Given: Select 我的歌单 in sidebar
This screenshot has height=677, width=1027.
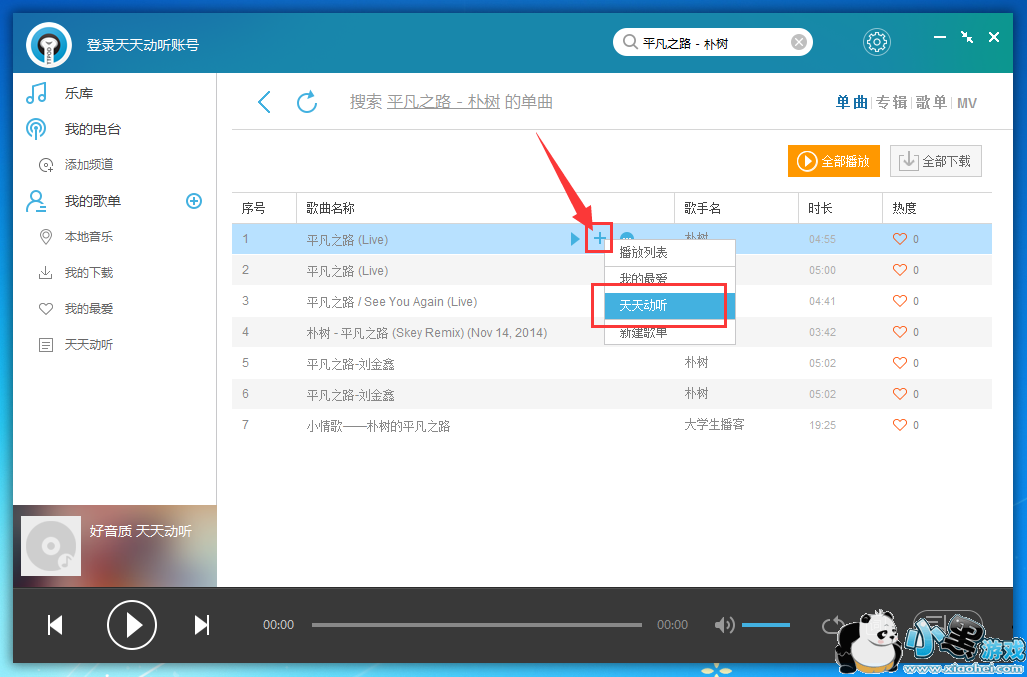Looking at the screenshot, I should click(93, 201).
